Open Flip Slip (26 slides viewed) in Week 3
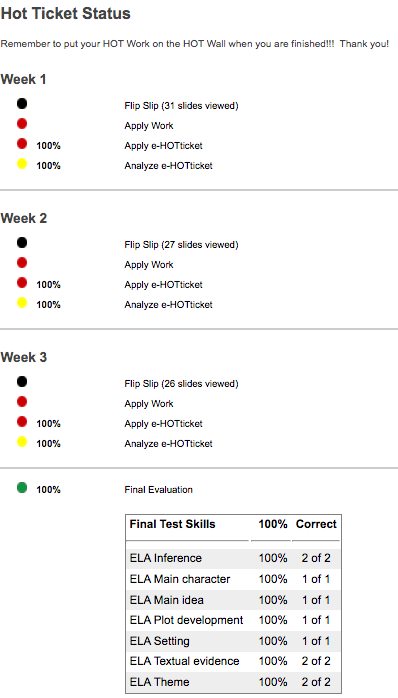398x698 pixels. click(x=181, y=384)
